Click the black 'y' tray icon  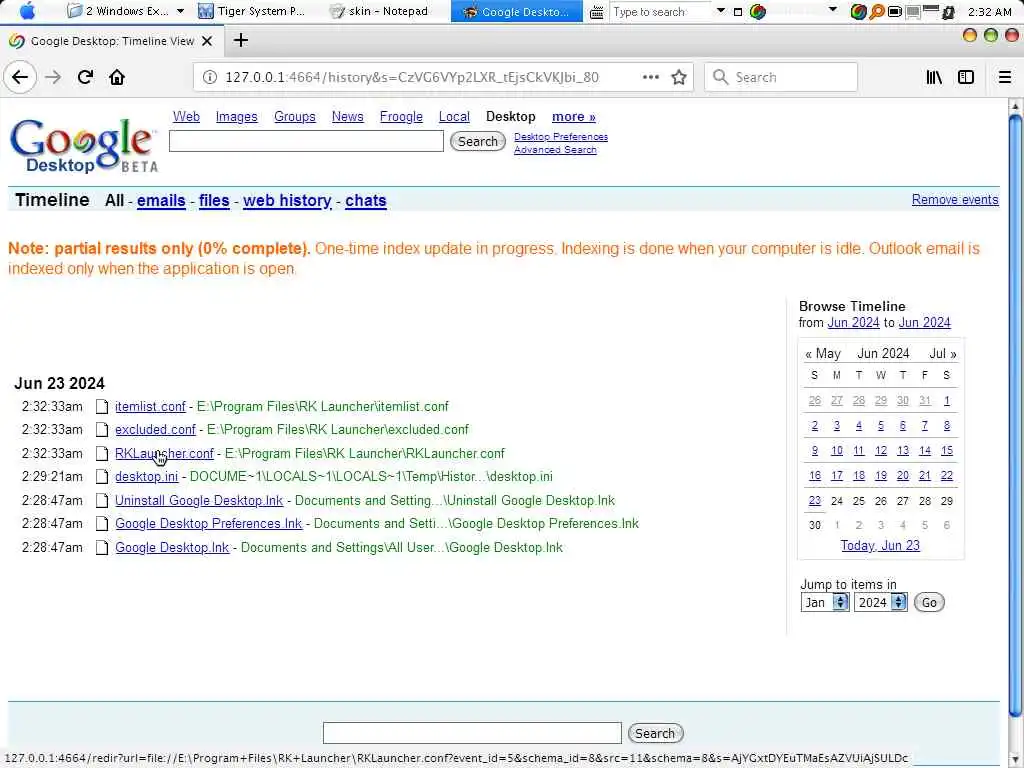point(948,12)
